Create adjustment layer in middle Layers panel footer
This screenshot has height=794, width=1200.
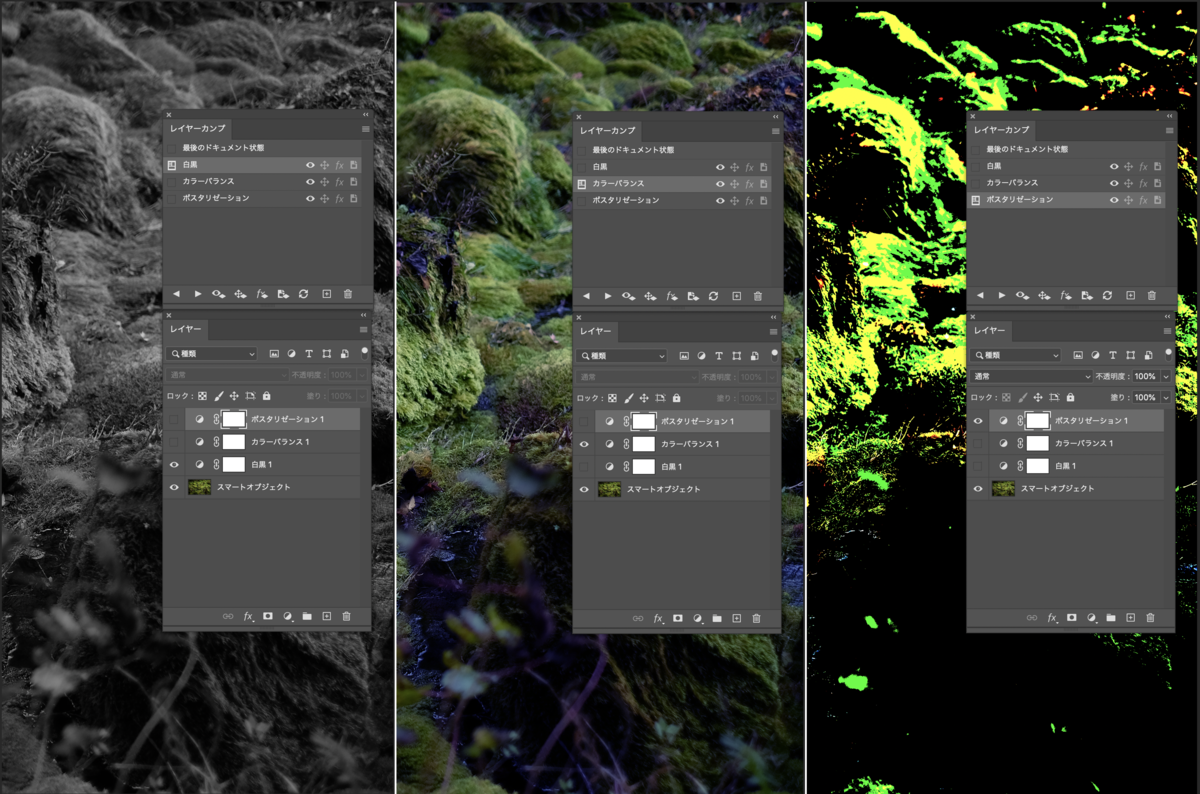point(698,618)
